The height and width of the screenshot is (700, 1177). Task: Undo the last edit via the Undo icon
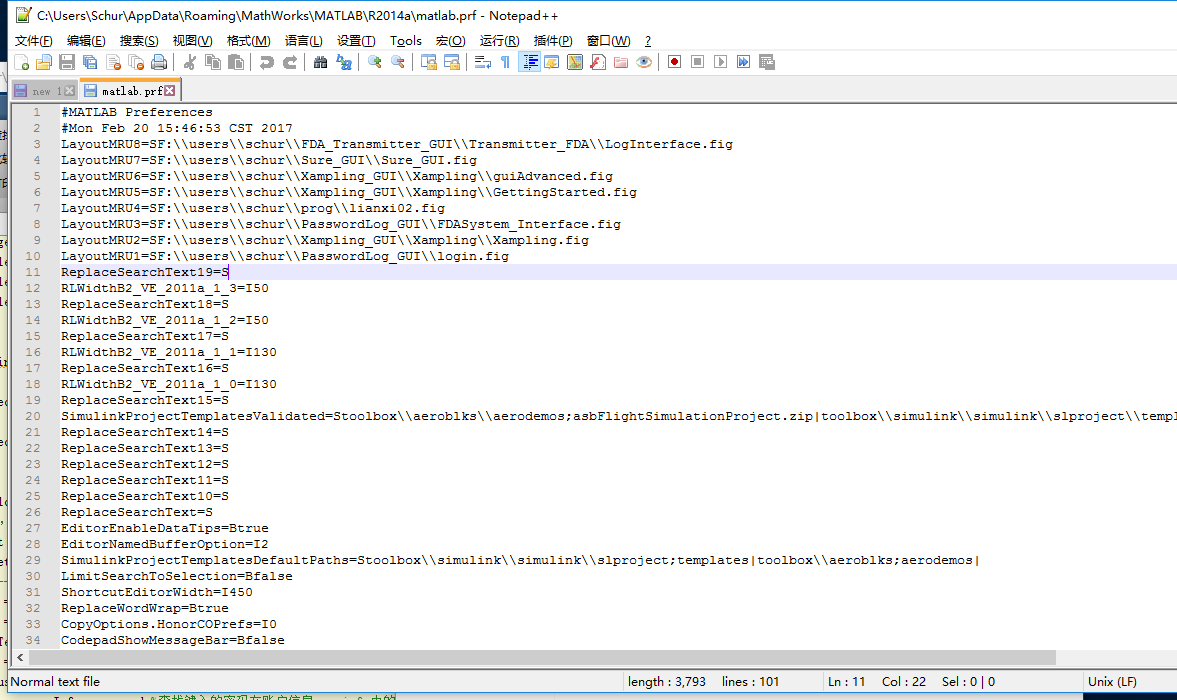click(x=264, y=61)
